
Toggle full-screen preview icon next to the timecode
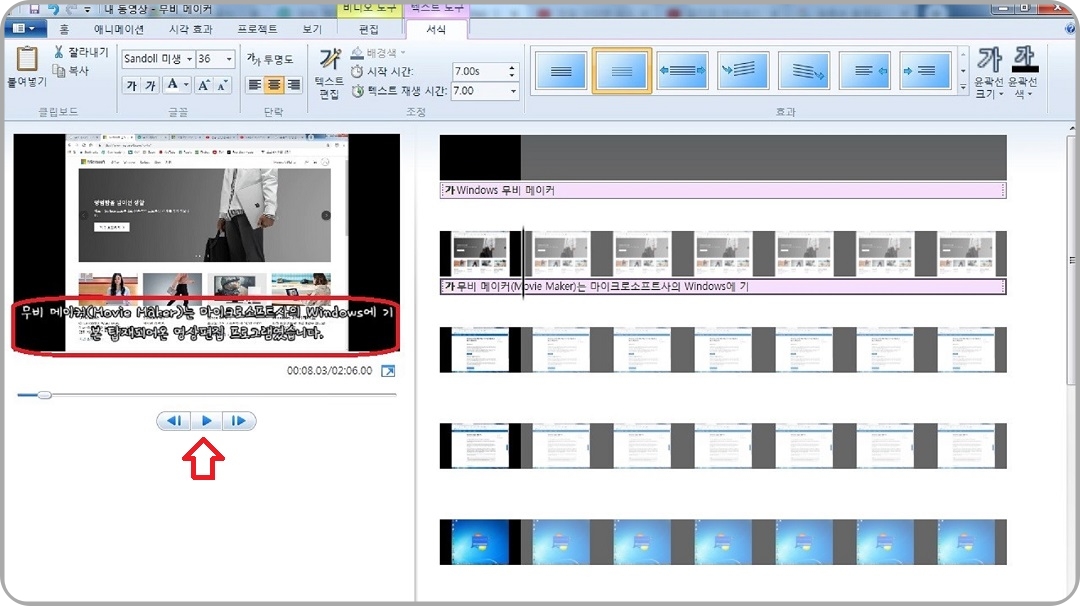pyautogui.click(x=388, y=371)
